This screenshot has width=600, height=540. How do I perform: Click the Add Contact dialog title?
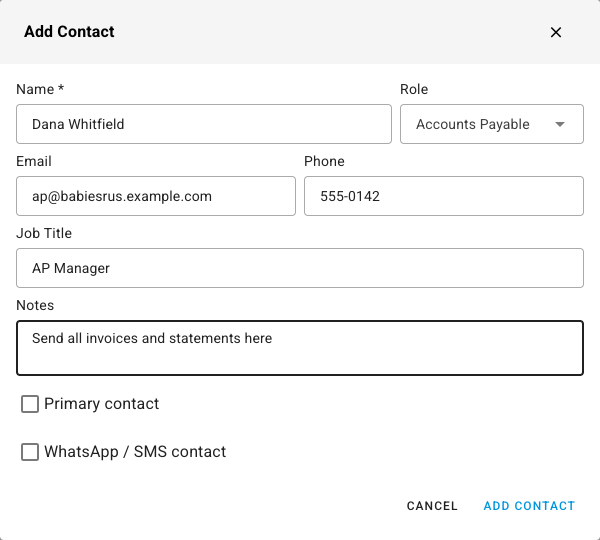69,32
